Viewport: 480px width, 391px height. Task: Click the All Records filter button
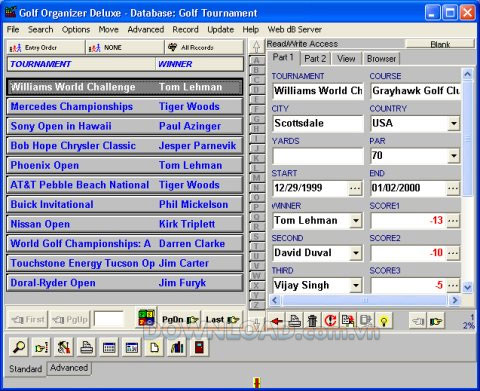point(204,47)
